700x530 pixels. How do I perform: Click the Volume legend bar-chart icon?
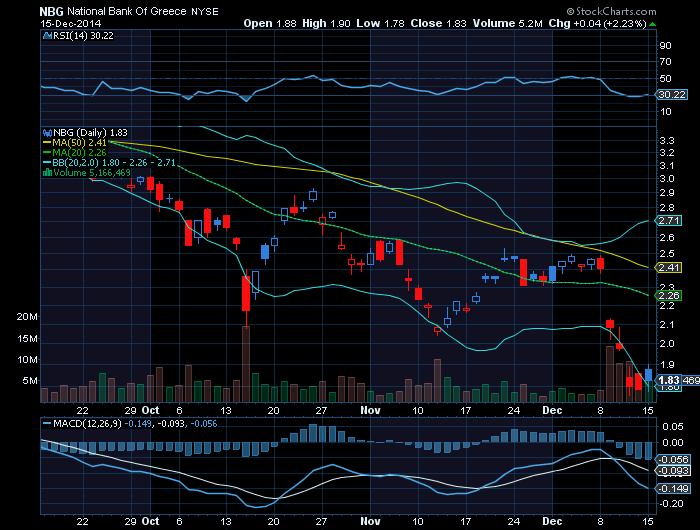[x=47, y=172]
